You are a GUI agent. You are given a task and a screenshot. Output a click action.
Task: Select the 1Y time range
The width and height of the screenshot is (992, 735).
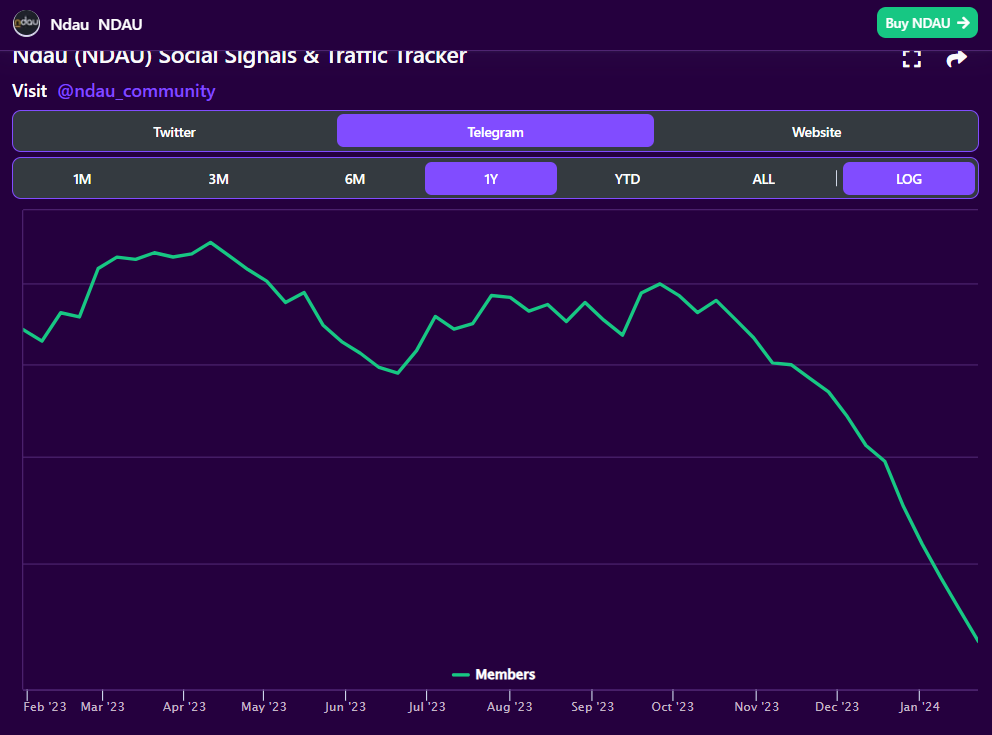491,178
